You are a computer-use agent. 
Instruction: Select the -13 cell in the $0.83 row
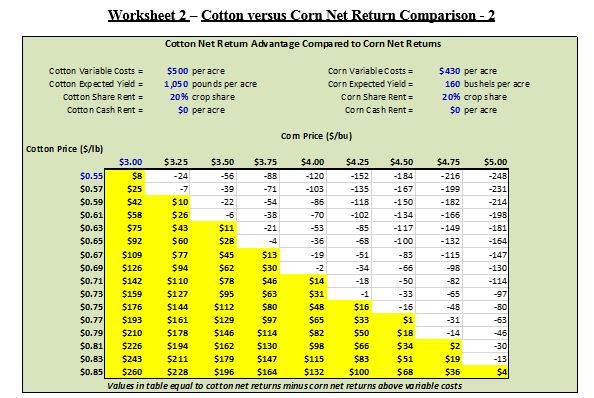point(486,359)
